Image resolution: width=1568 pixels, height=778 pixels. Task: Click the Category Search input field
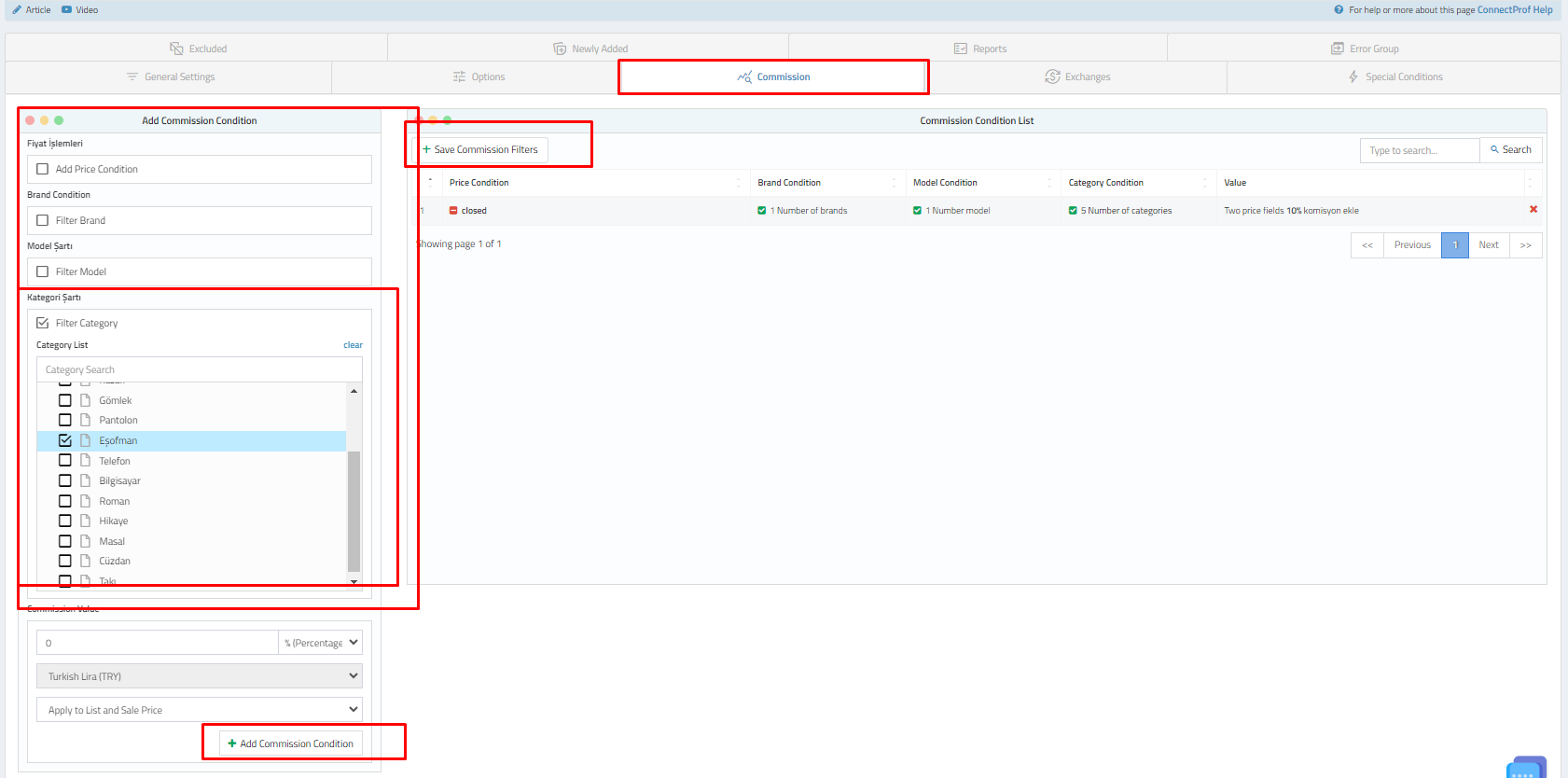click(200, 369)
